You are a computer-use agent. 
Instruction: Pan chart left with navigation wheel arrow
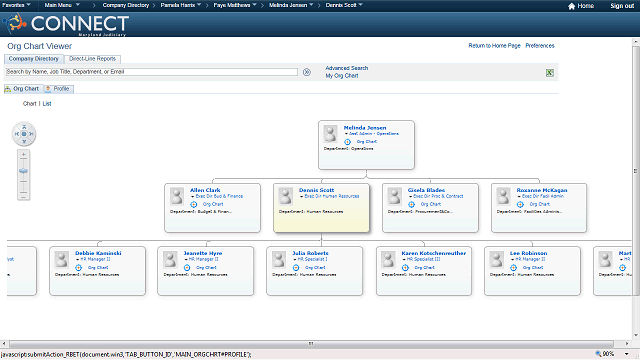[17, 134]
